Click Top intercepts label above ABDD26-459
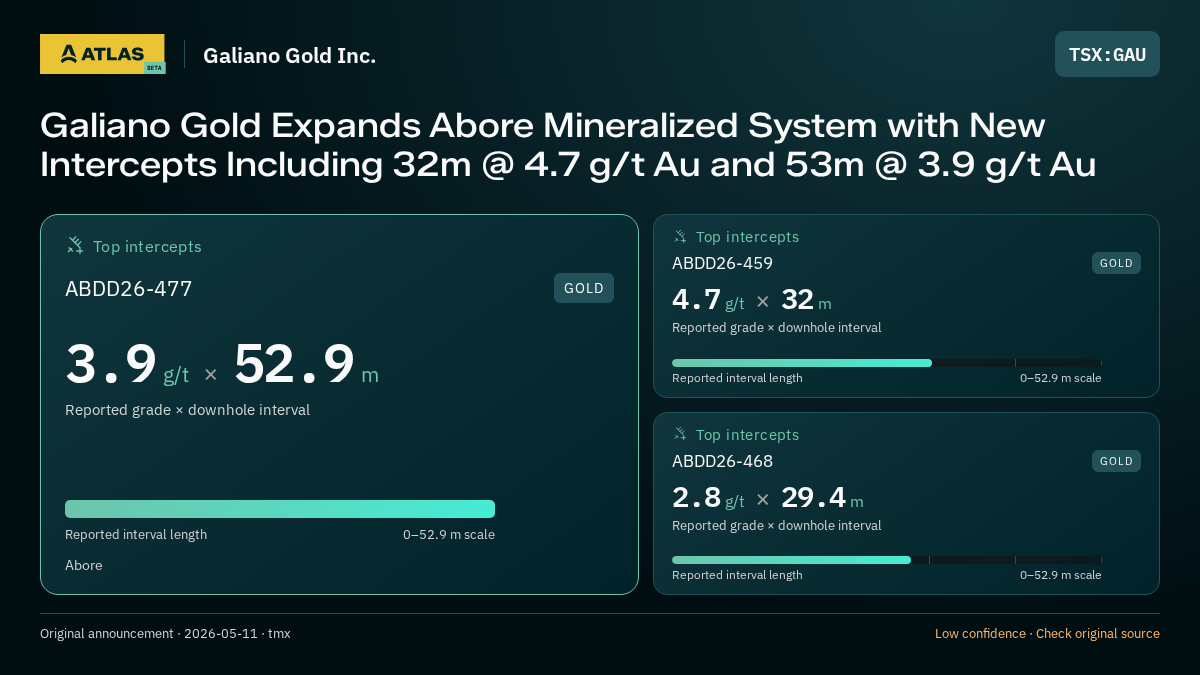This screenshot has width=1200, height=675. point(747,237)
